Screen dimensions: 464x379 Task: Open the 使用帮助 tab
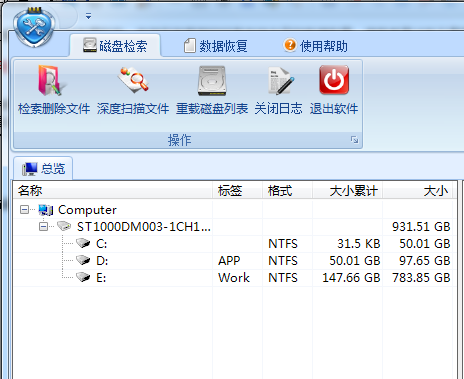(x=315, y=46)
